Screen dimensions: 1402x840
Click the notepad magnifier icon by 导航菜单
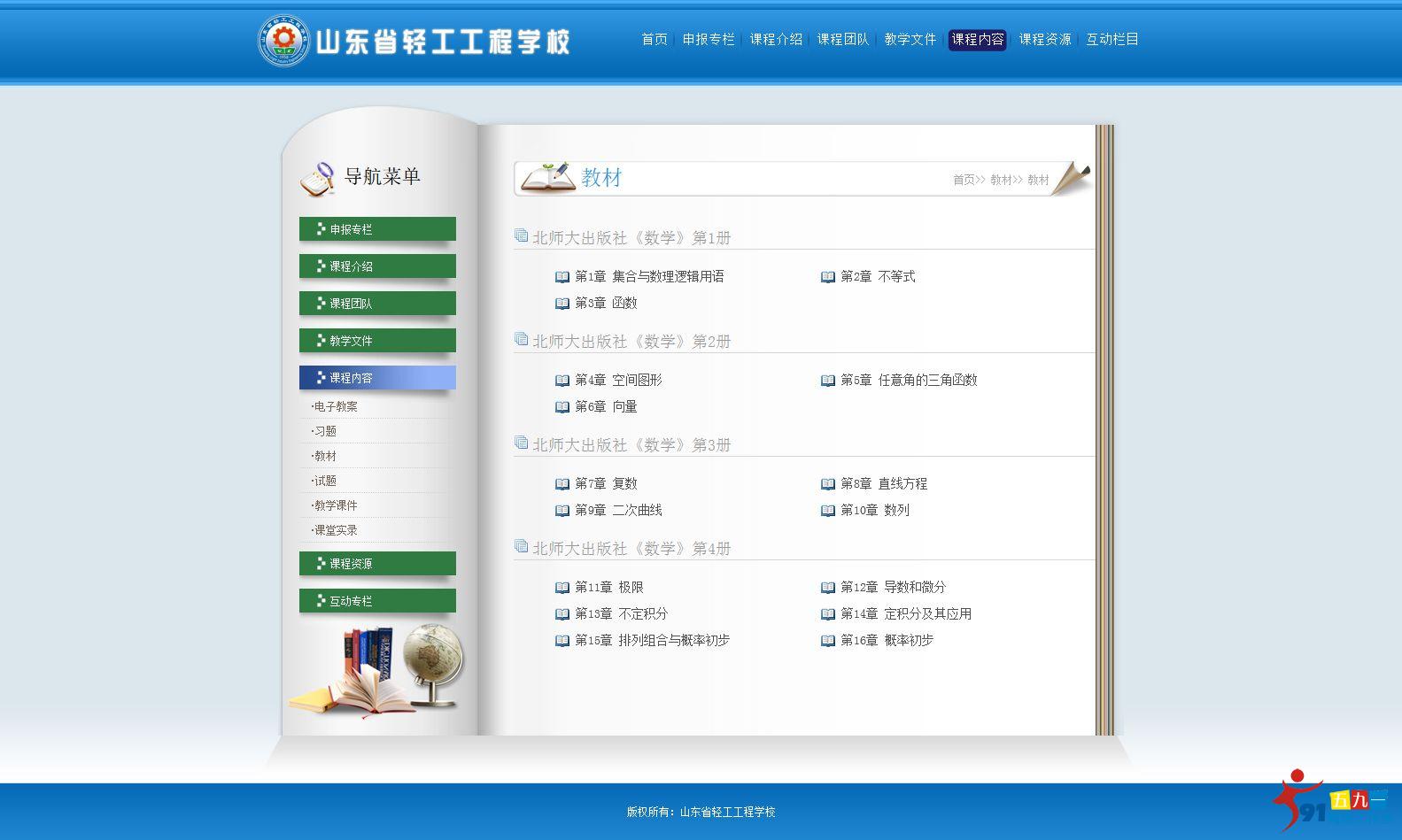(x=316, y=178)
